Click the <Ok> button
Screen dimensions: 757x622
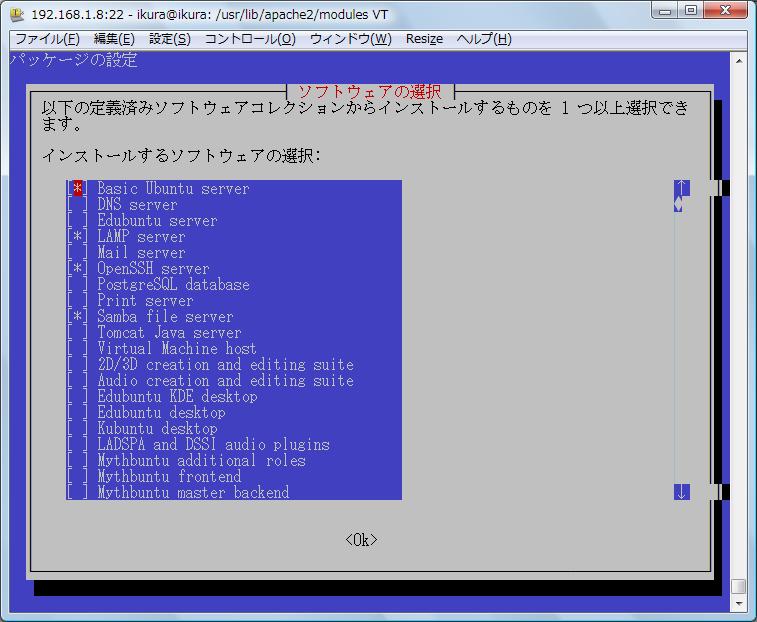click(362, 539)
